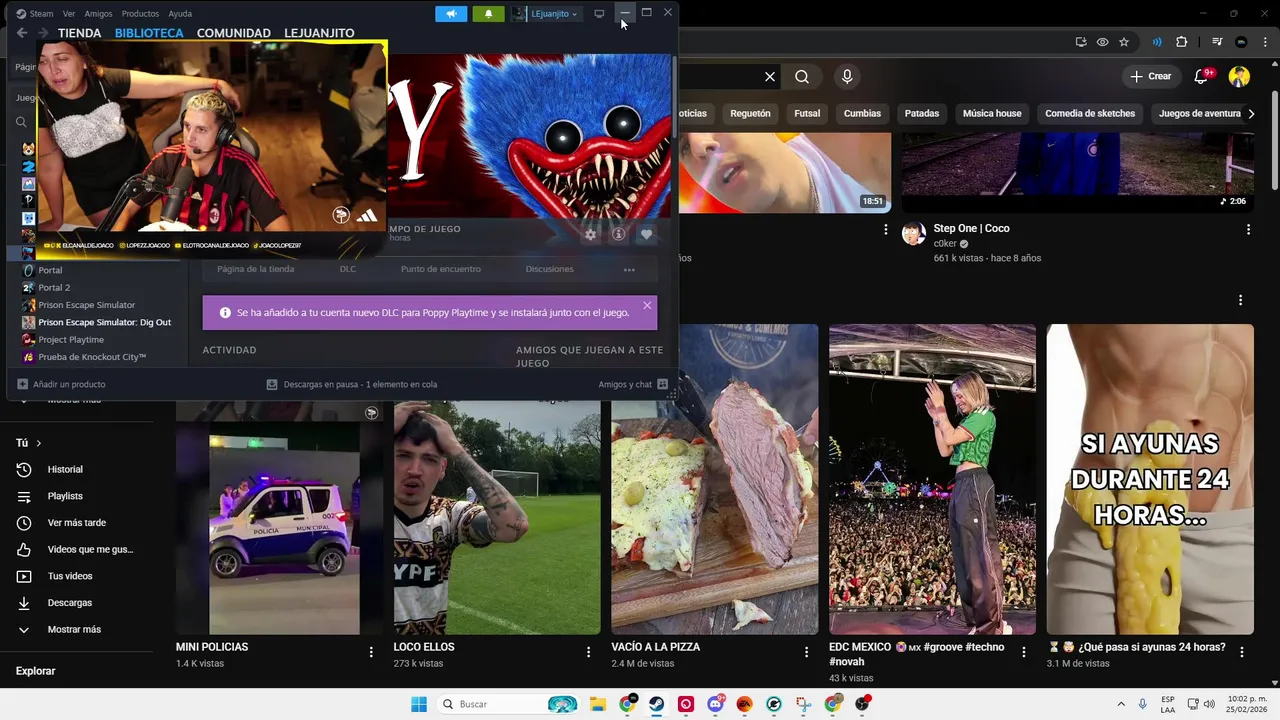This screenshot has width=1280, height=720.
Task: Open Steam announcements megaphone button
Action: pos(451,14)
